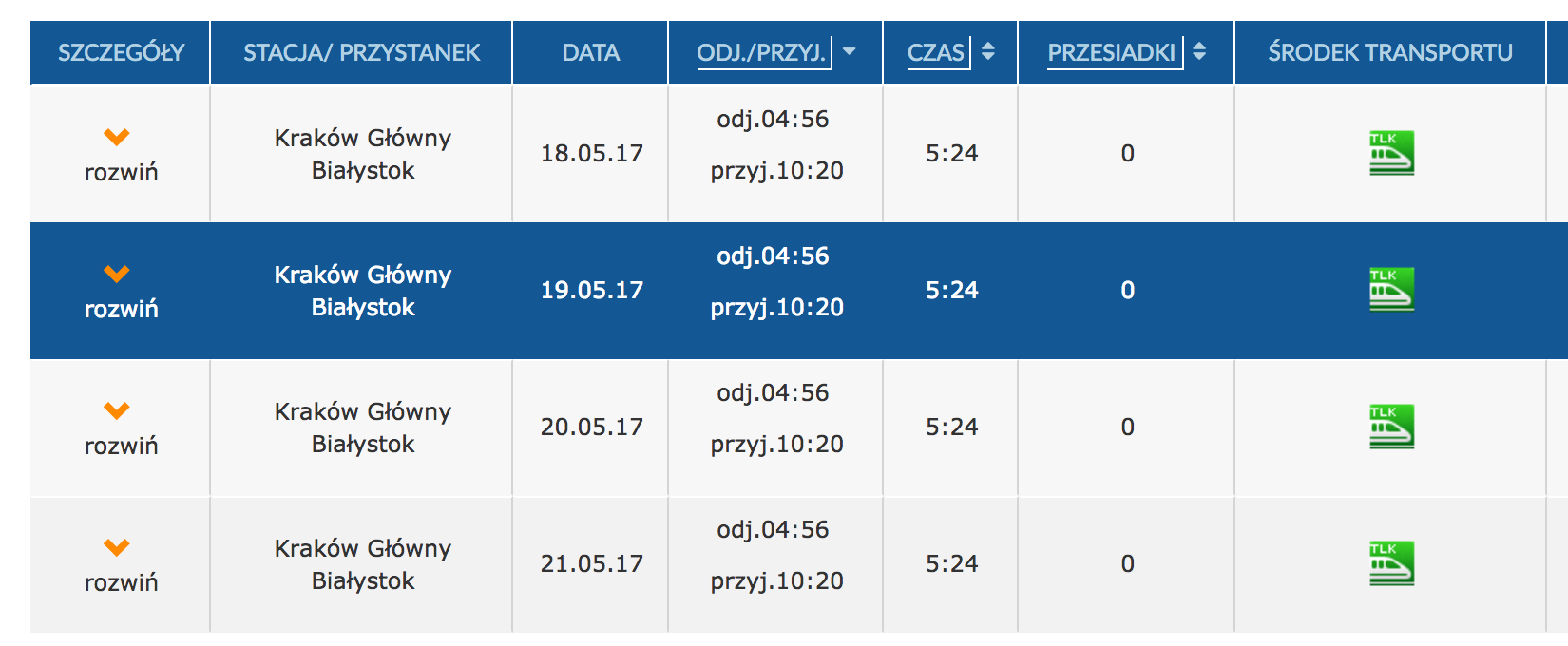Click the TLK train icon for 19.05.17
Image resolution: width=1568 pixels, height=646 pixels.
point(1391,290)
